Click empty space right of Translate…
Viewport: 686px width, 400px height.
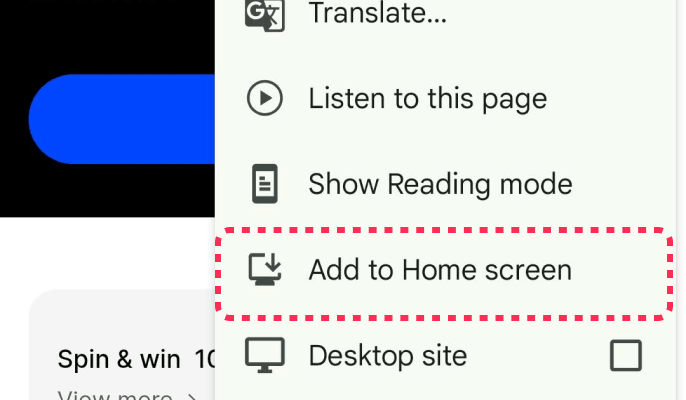[560, 13]
